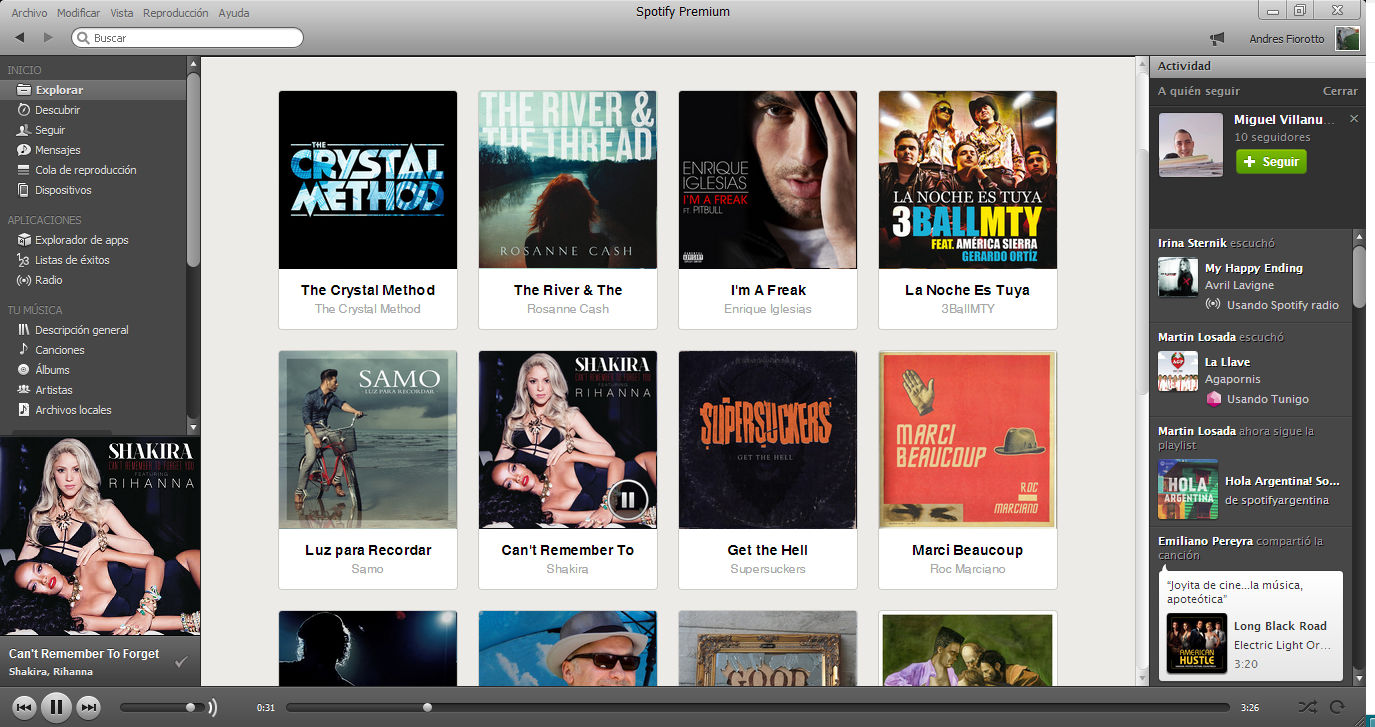Open Enrique Iglesias artist link
Image resolution: width=1375 pixels, height=727 pixels.
(x=768, y=309)
